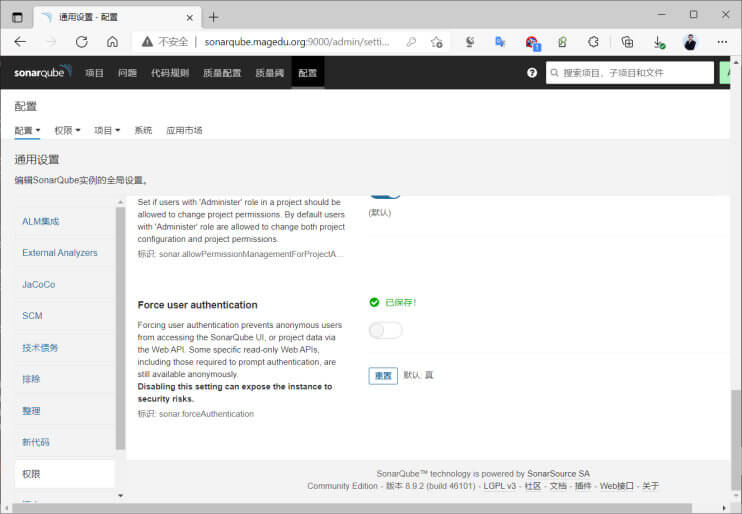Screen dimensions: 742x514
Task: Open saved password key icon
Action: point(411,42)
